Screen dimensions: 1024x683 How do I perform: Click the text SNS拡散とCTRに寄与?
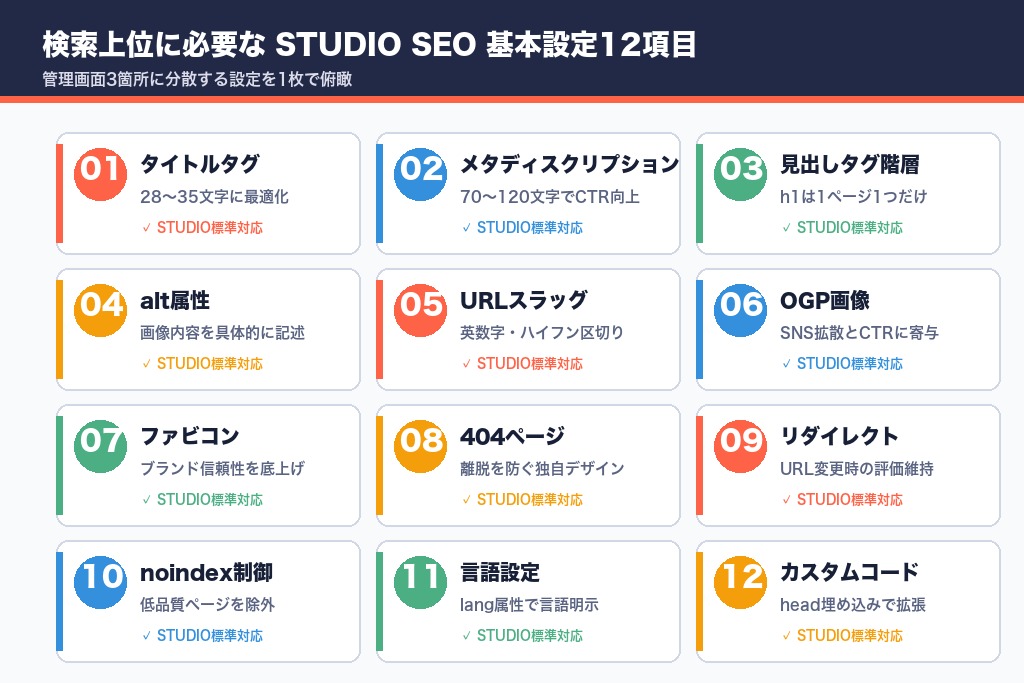(859, 332)
